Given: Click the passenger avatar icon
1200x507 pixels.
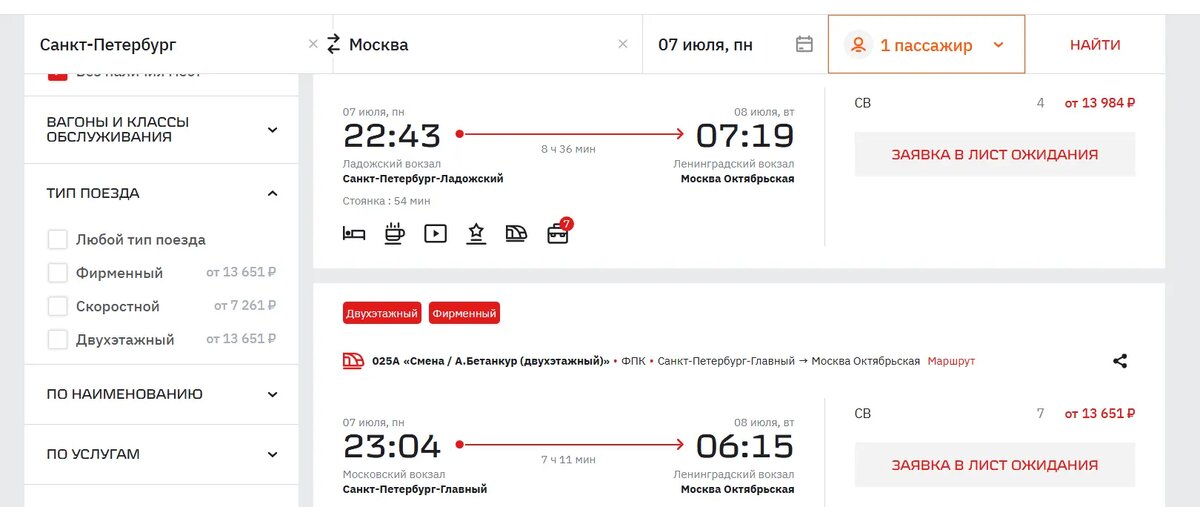Looking at the screenshot, I should pyautogui.click(x=858, y=45).
